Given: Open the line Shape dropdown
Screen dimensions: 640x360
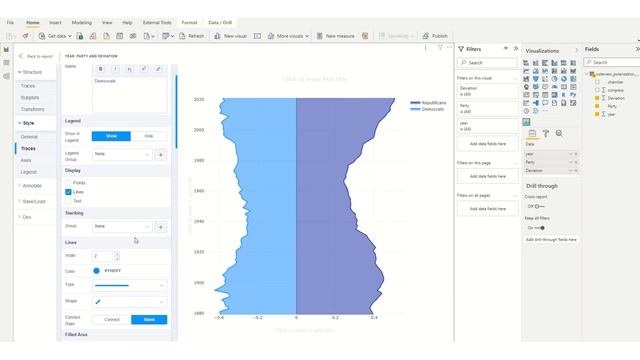Looking at the screenshot, I should pos(129,302).
